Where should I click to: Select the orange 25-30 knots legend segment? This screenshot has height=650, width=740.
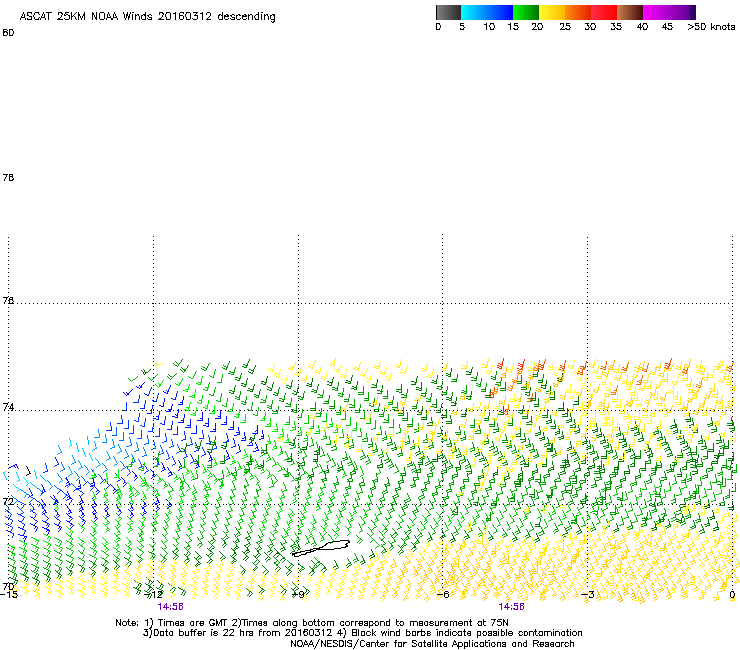coord(578,12)
